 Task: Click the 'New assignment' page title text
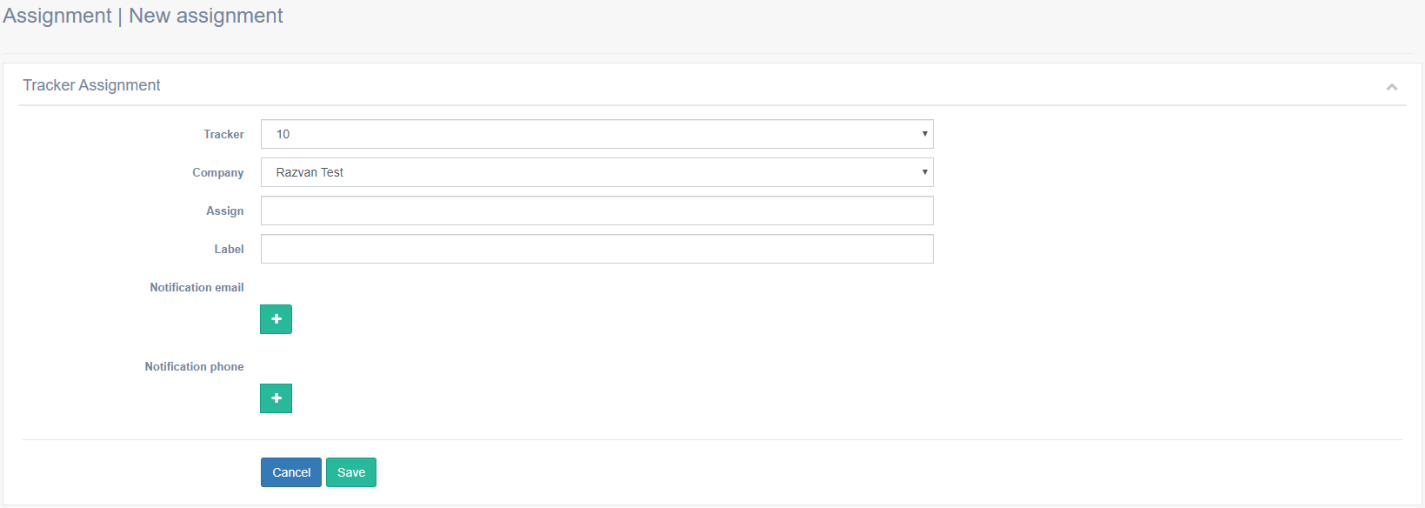(206, 16)
